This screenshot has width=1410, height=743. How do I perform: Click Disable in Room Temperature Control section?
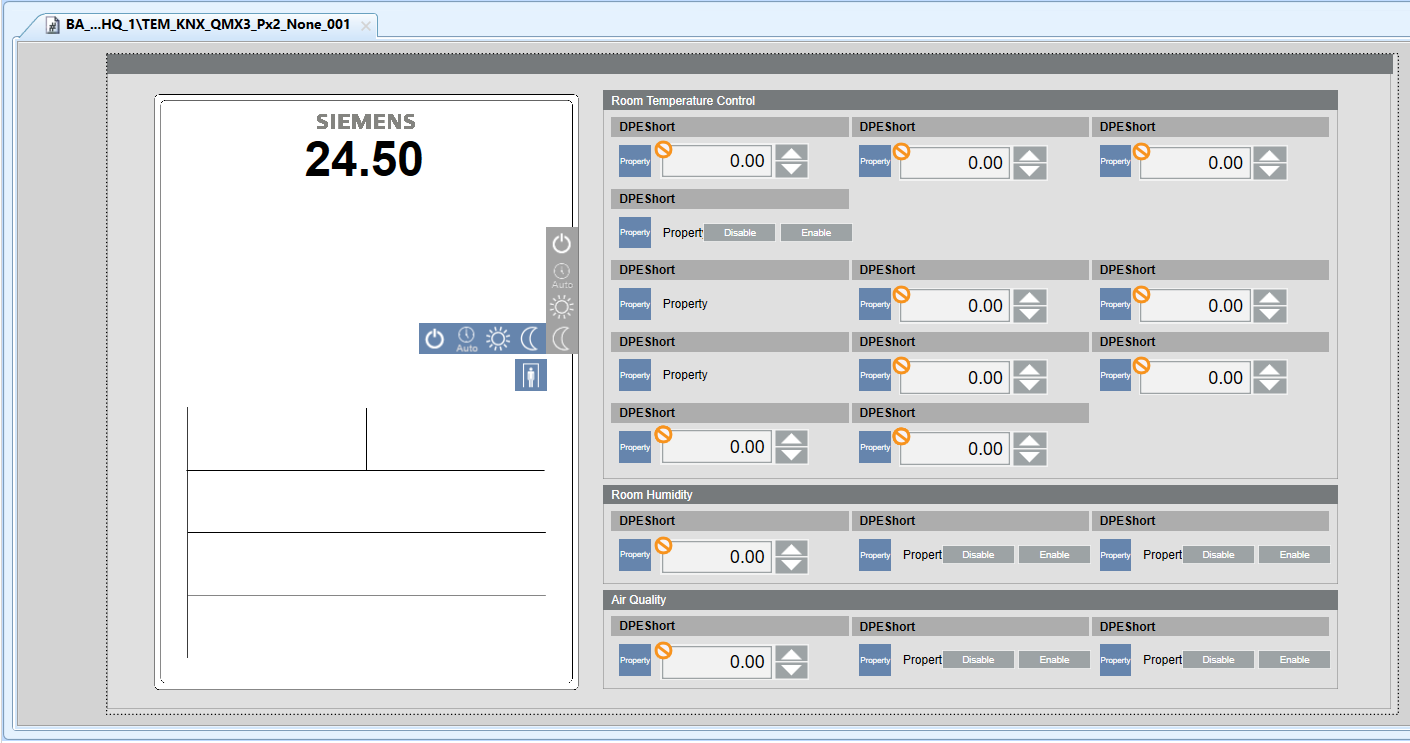[x=740, y=233]
